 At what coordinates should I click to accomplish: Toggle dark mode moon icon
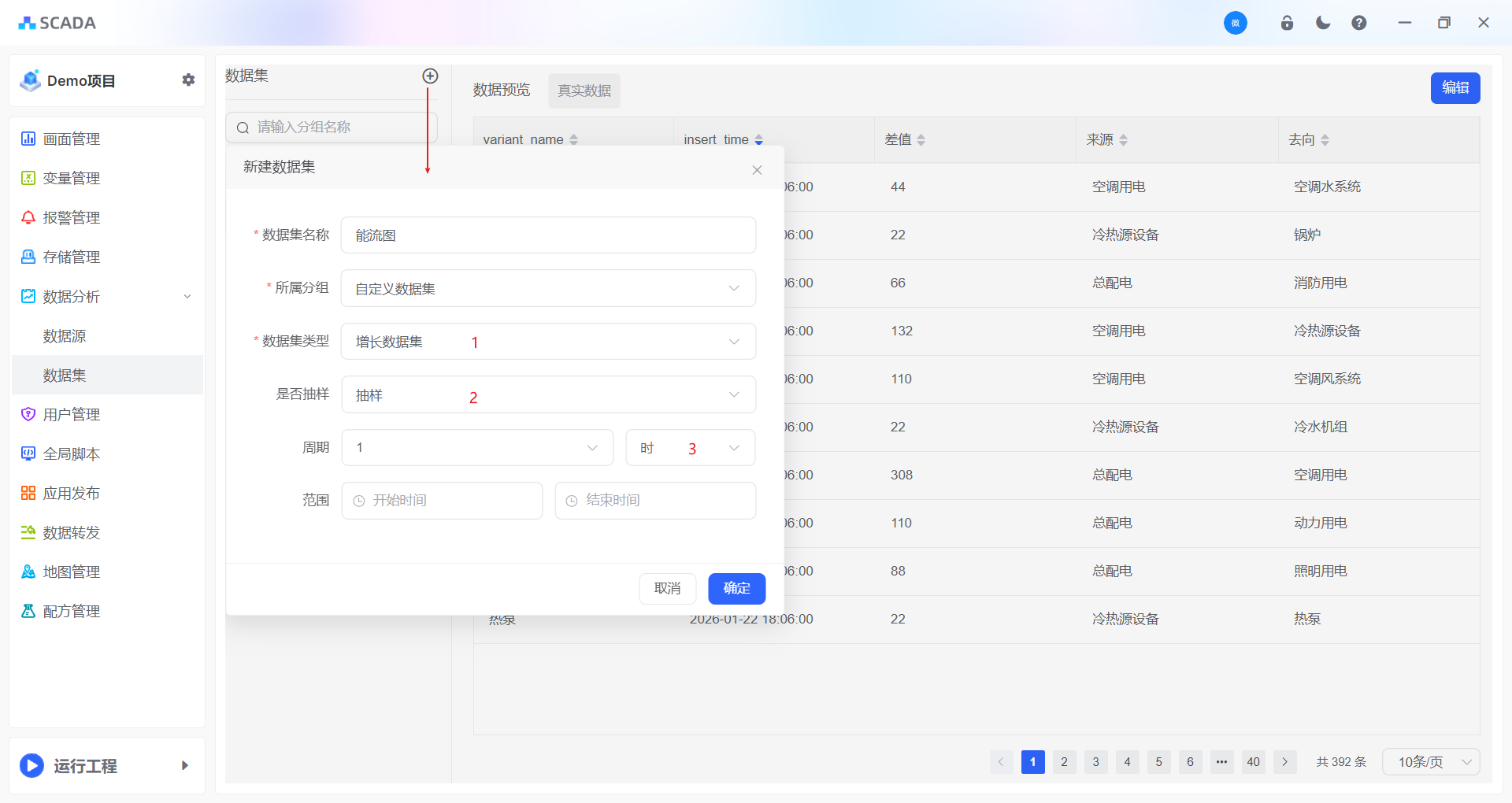[1323, 23]
